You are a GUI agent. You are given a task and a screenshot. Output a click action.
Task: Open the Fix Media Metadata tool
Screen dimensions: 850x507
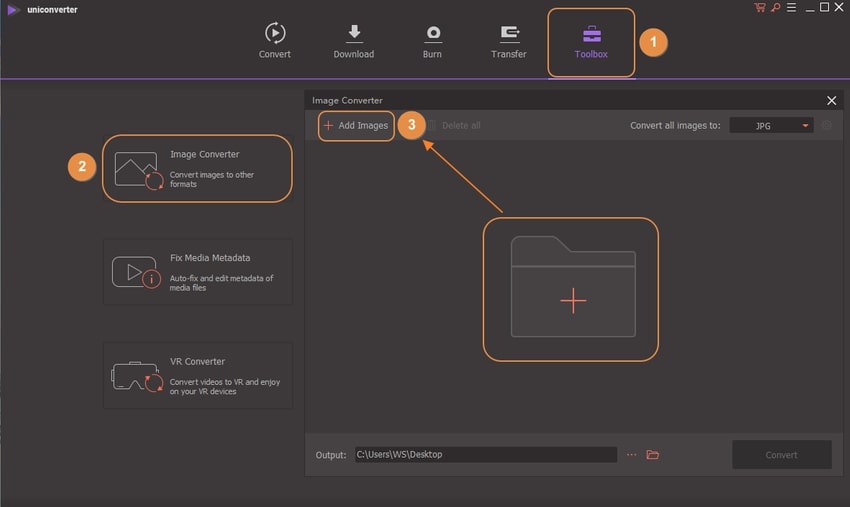pos(197,271)
